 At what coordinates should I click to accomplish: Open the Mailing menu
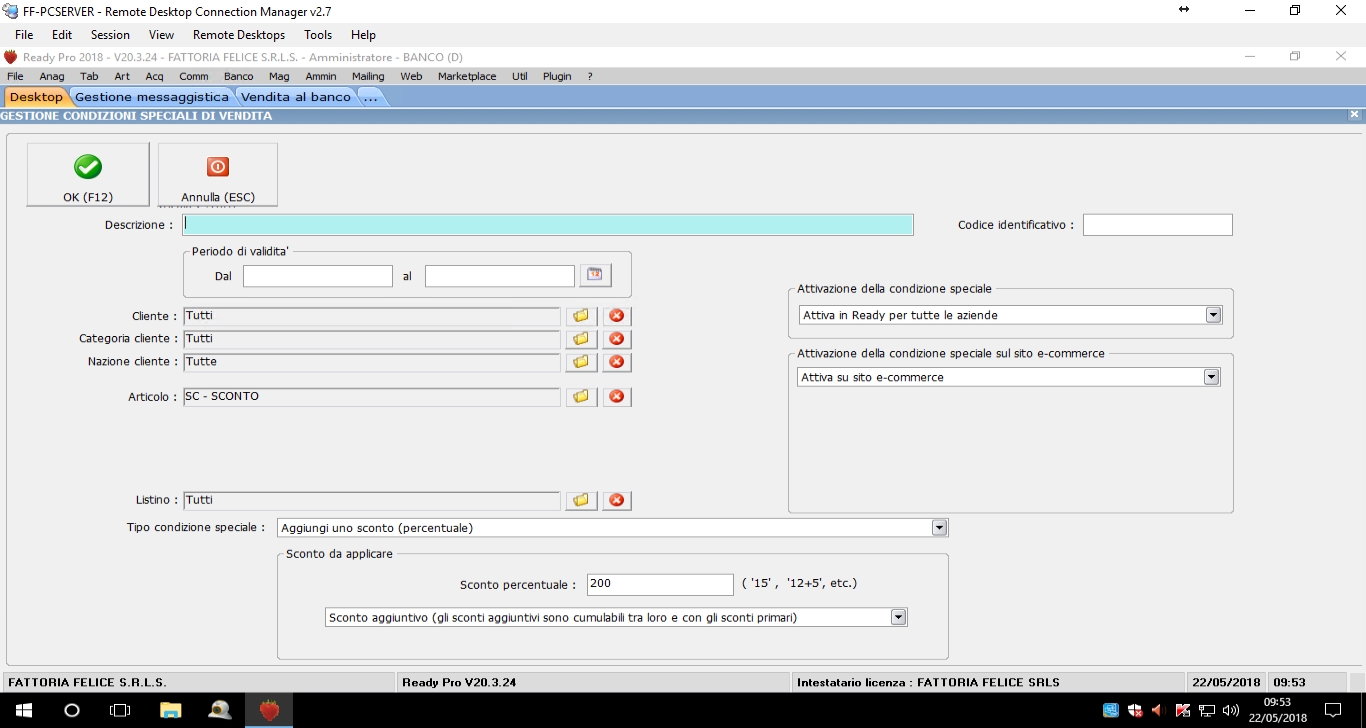[x=368, y=76]
